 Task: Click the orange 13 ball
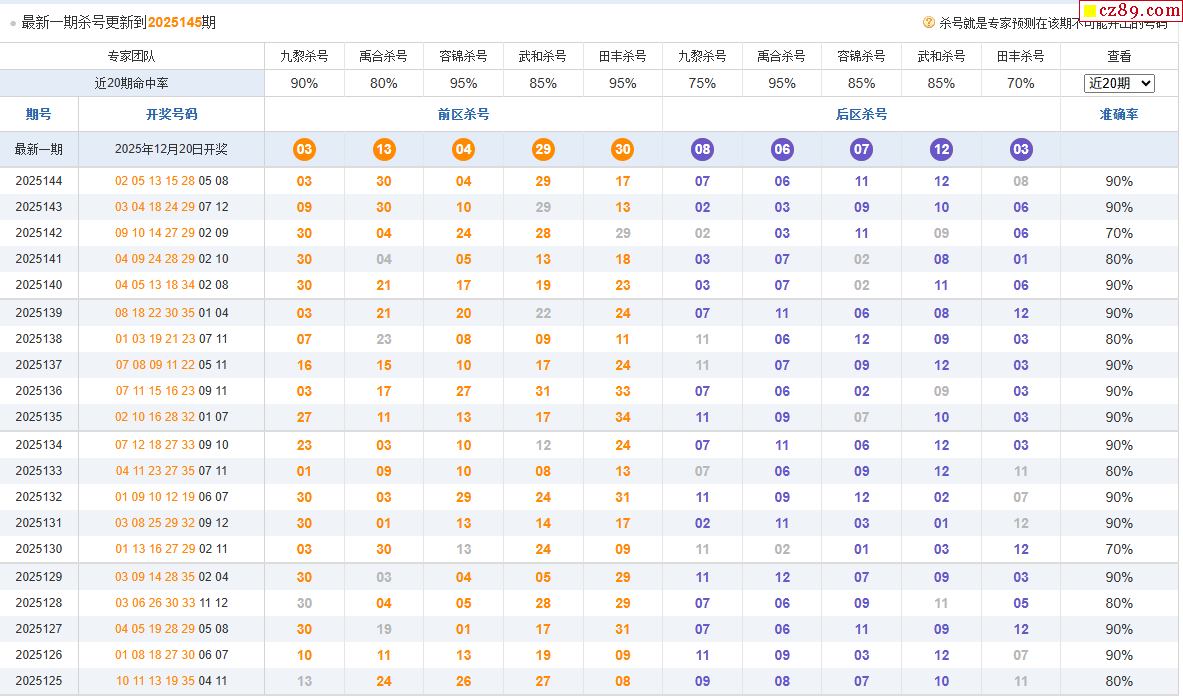pyautogui.click(x=384, y=150)
